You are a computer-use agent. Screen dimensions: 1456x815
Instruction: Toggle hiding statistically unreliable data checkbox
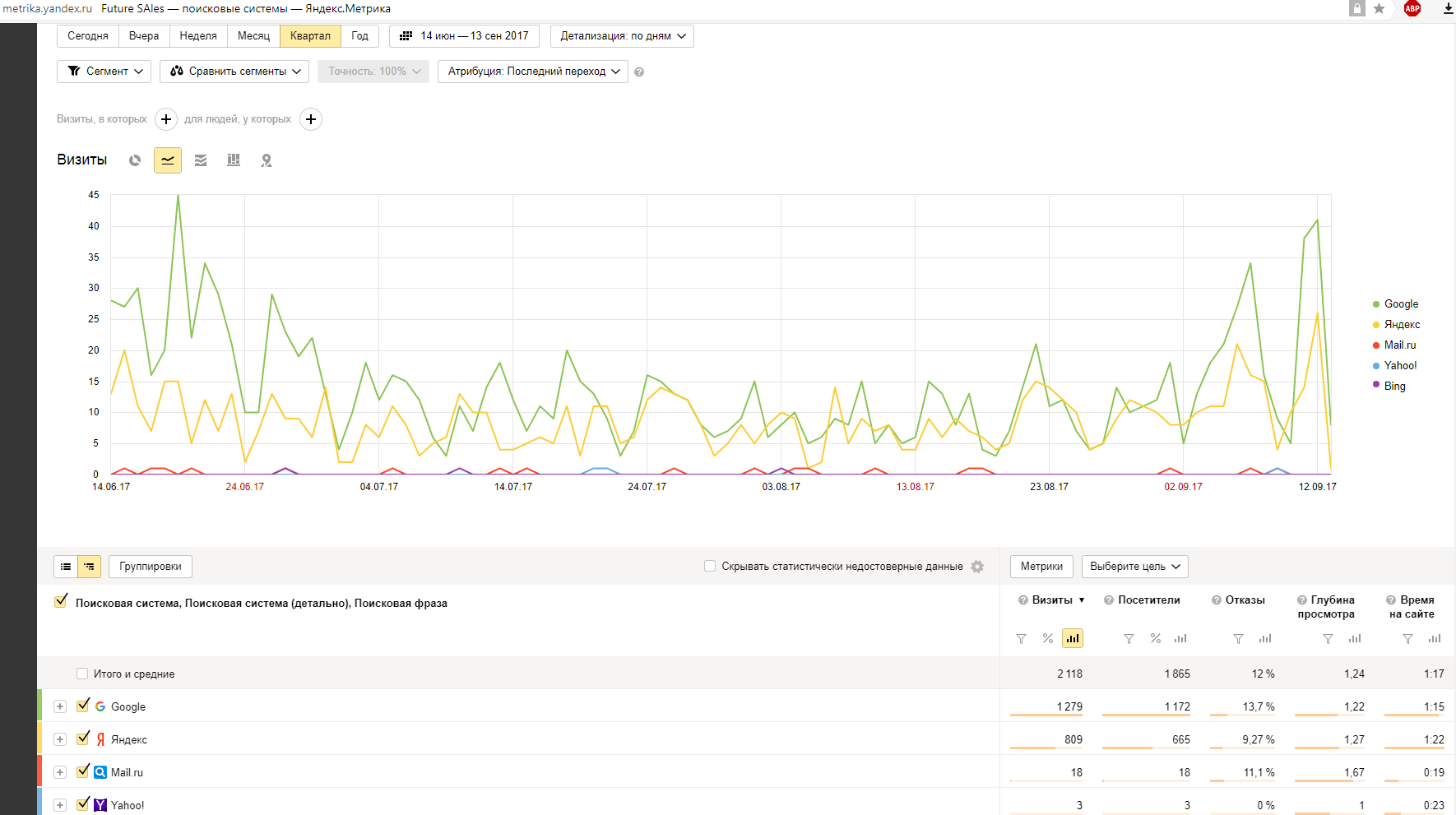(x=710, y=566)
